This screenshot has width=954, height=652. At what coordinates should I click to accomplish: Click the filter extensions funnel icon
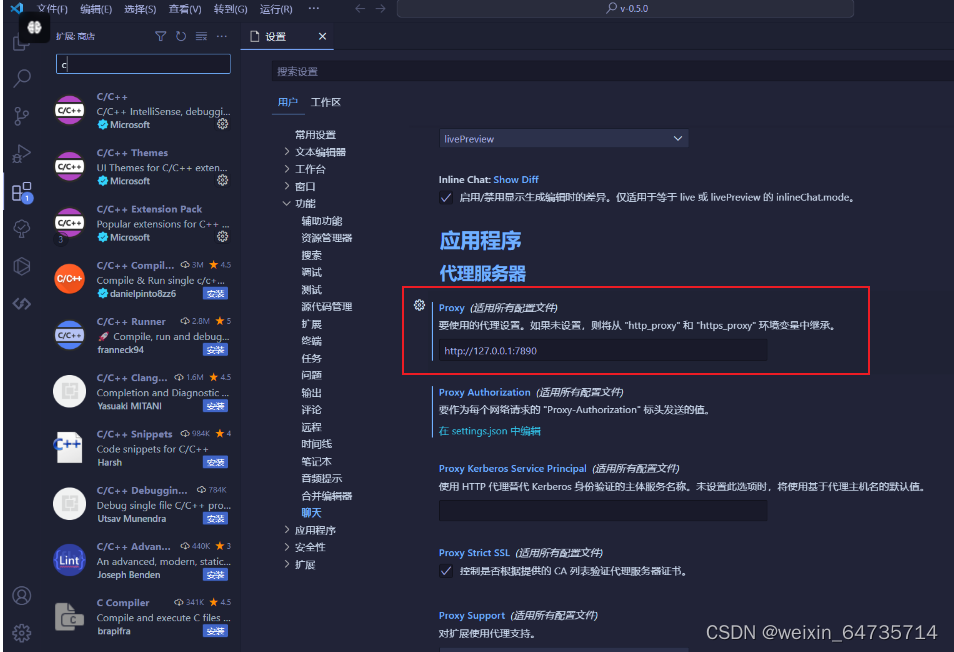[160, 36]
